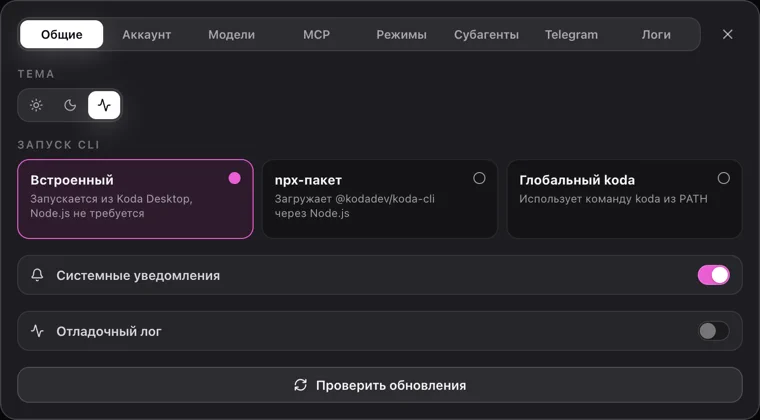The width and height of the screenshot is (760, 420).
Task: Click the Глобальный koda card title
Action: click(x=577, y=180)
